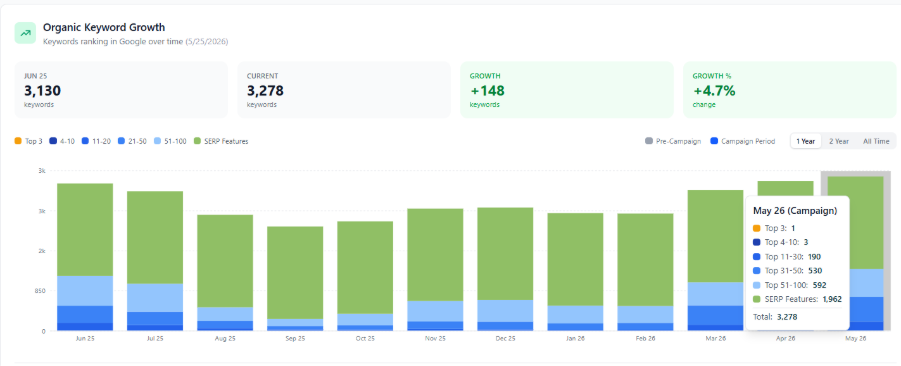Toggle the 51-100 legend series

tap(170, 141)
